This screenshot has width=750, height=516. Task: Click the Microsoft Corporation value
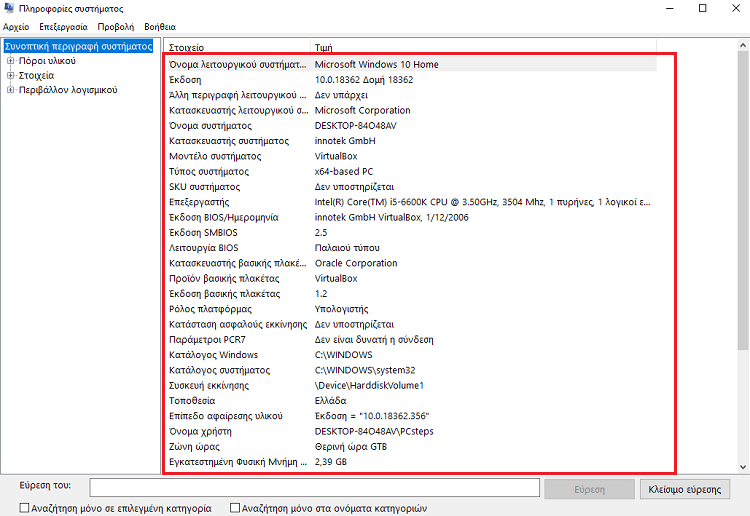tap(363, 110)
